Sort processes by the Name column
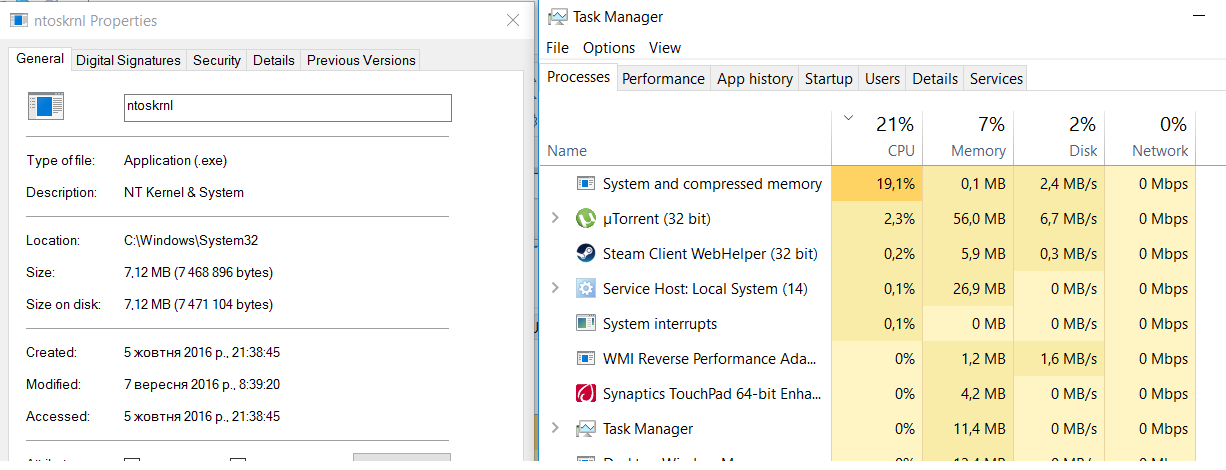This screenshot has width=1226, height=470. tap(567, 151)
